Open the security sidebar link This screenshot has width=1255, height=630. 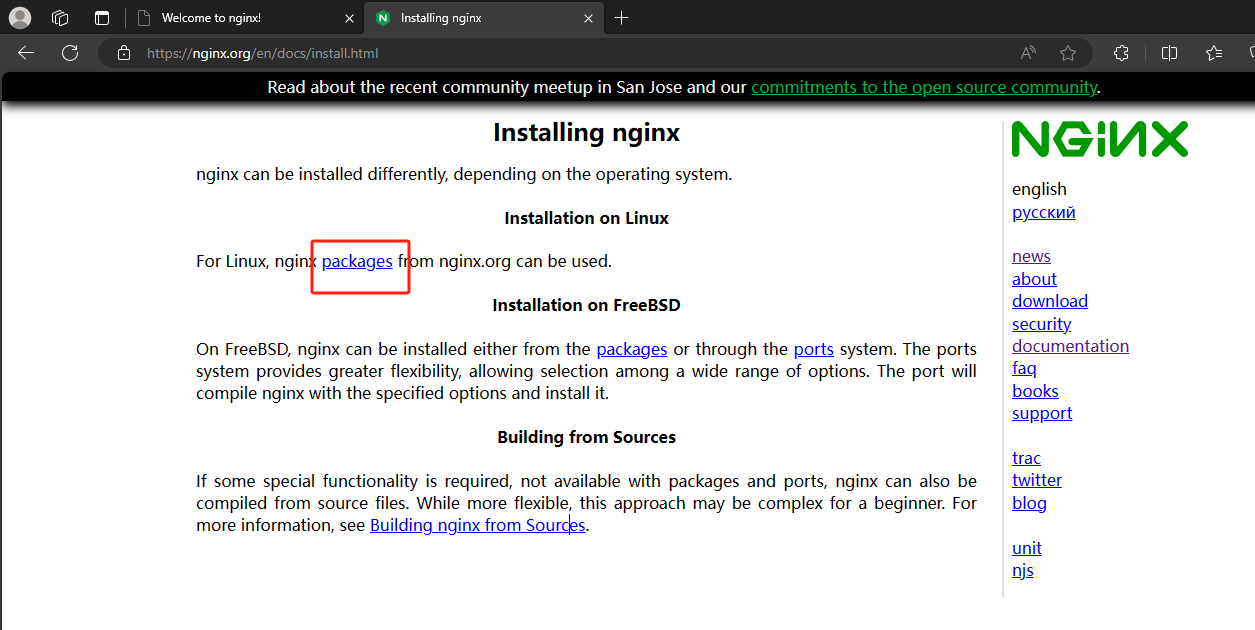coord(1041,324)
